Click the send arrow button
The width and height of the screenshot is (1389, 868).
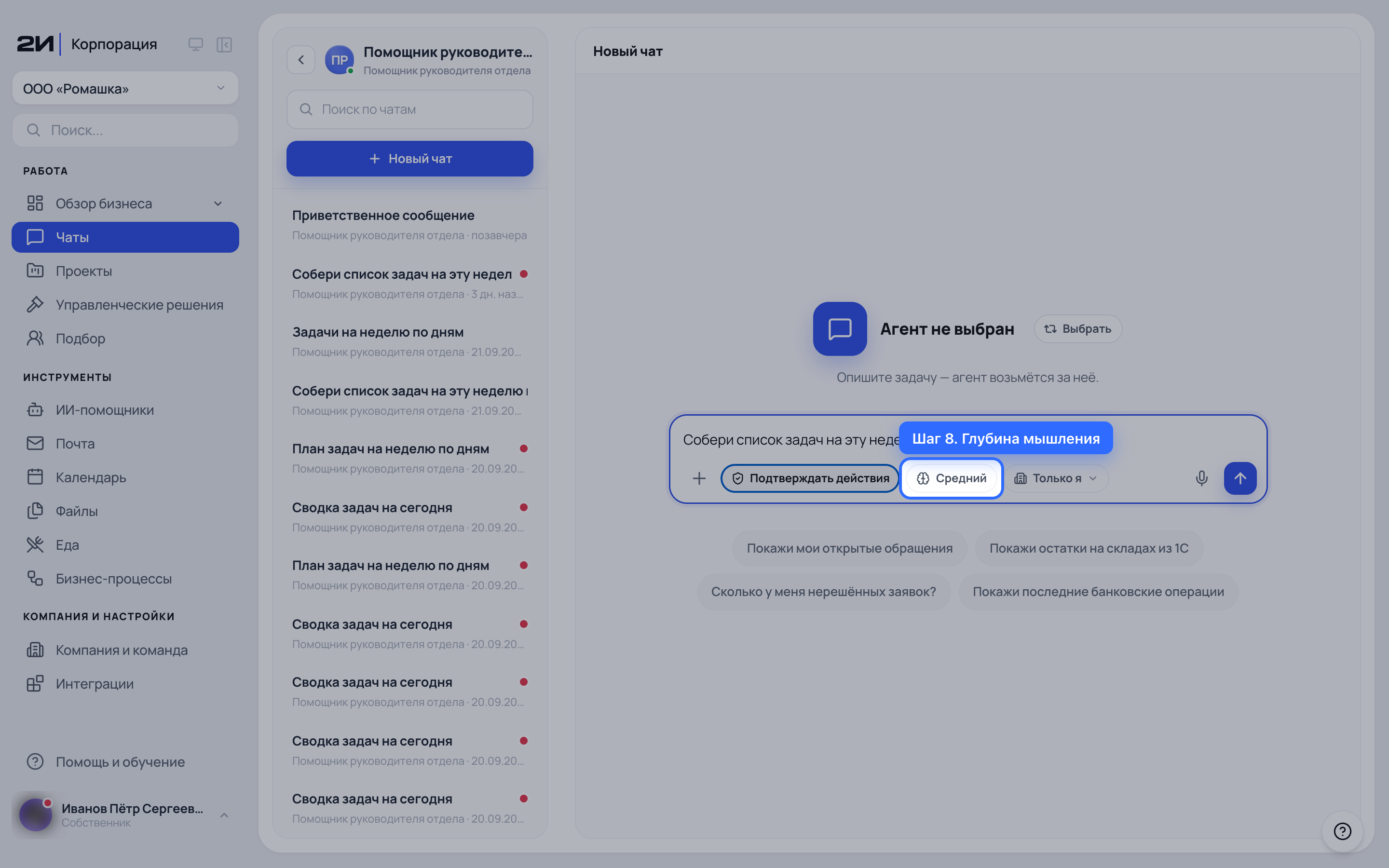pyautogui.click(x=1240, y=478)
